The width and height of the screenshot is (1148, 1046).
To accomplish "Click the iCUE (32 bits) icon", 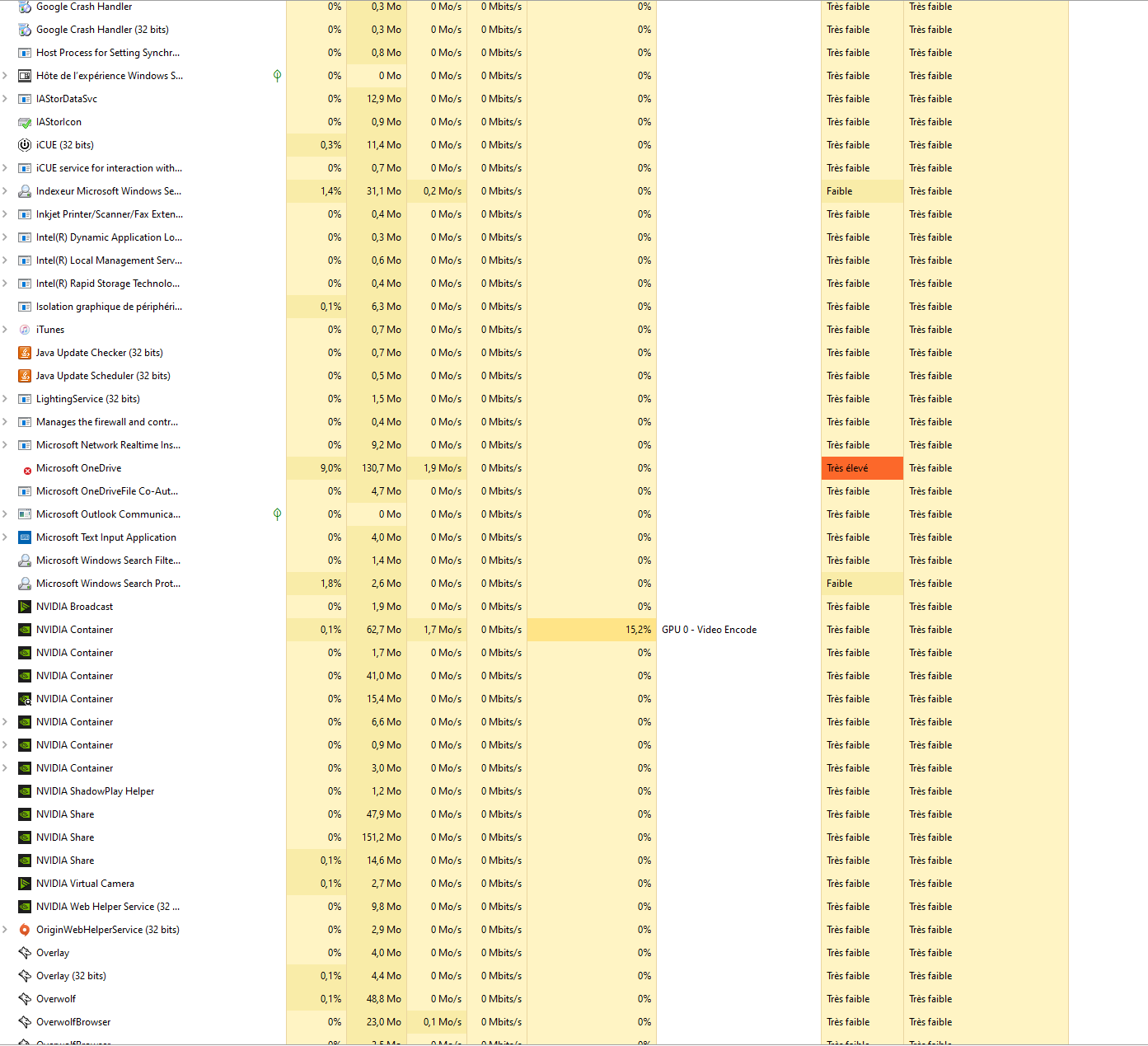I will 25,145.
